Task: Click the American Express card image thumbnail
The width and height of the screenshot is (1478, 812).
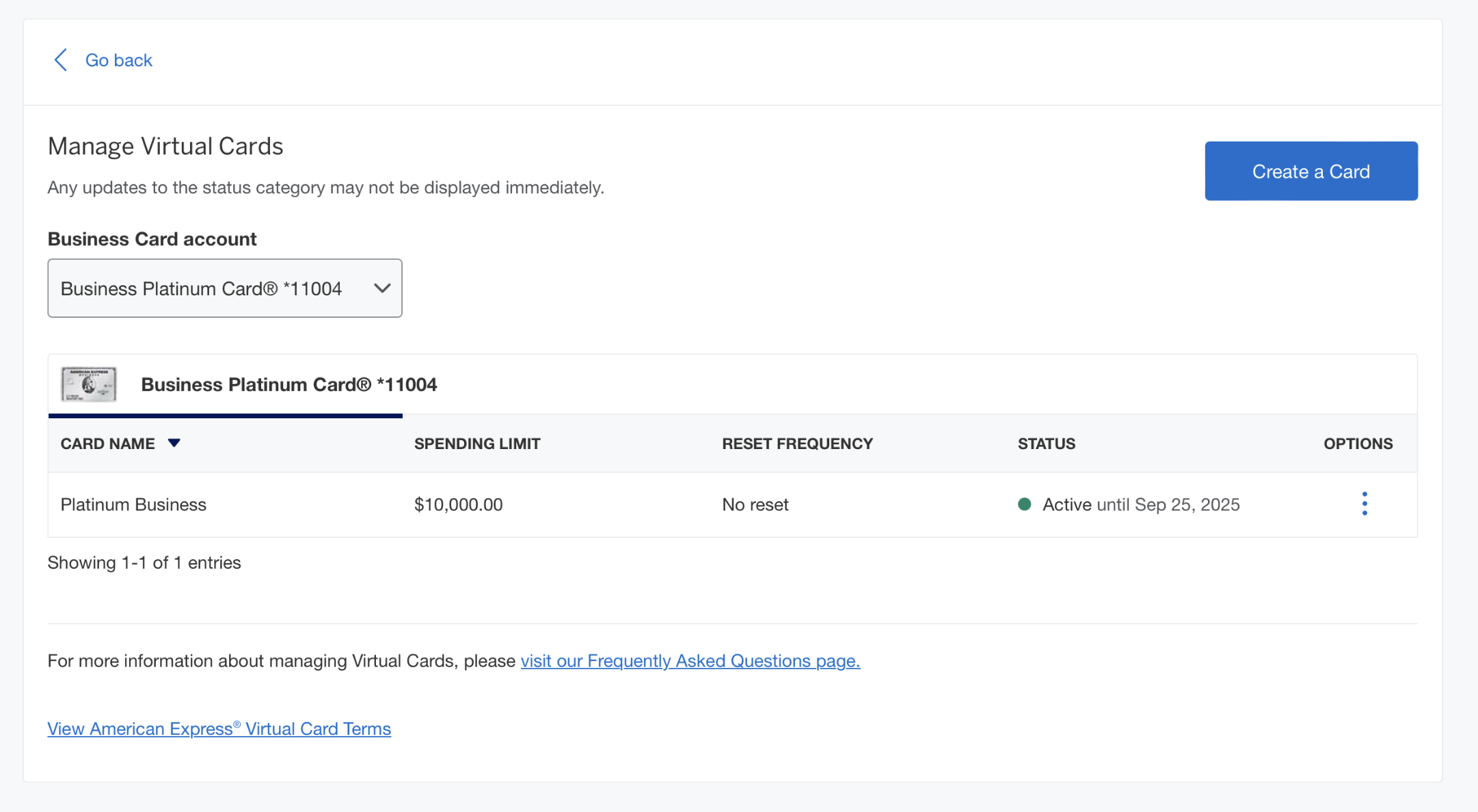Action: tap(89, 384)
